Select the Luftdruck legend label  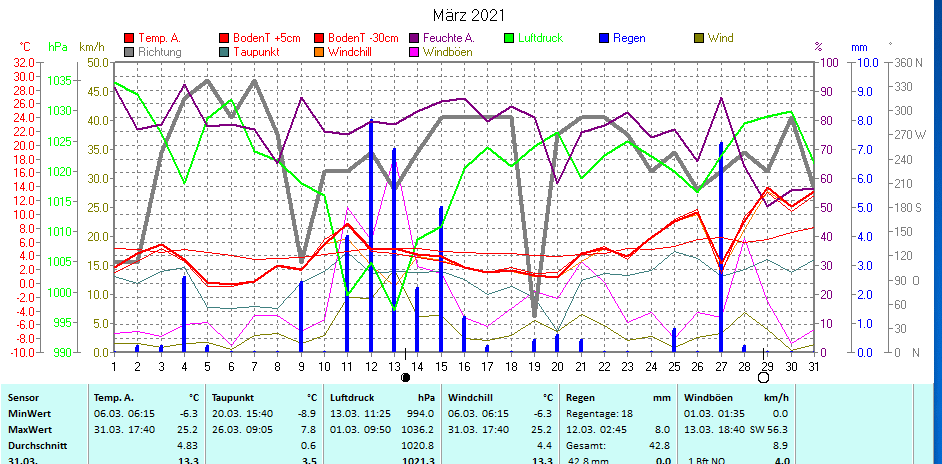coord(541,38)
